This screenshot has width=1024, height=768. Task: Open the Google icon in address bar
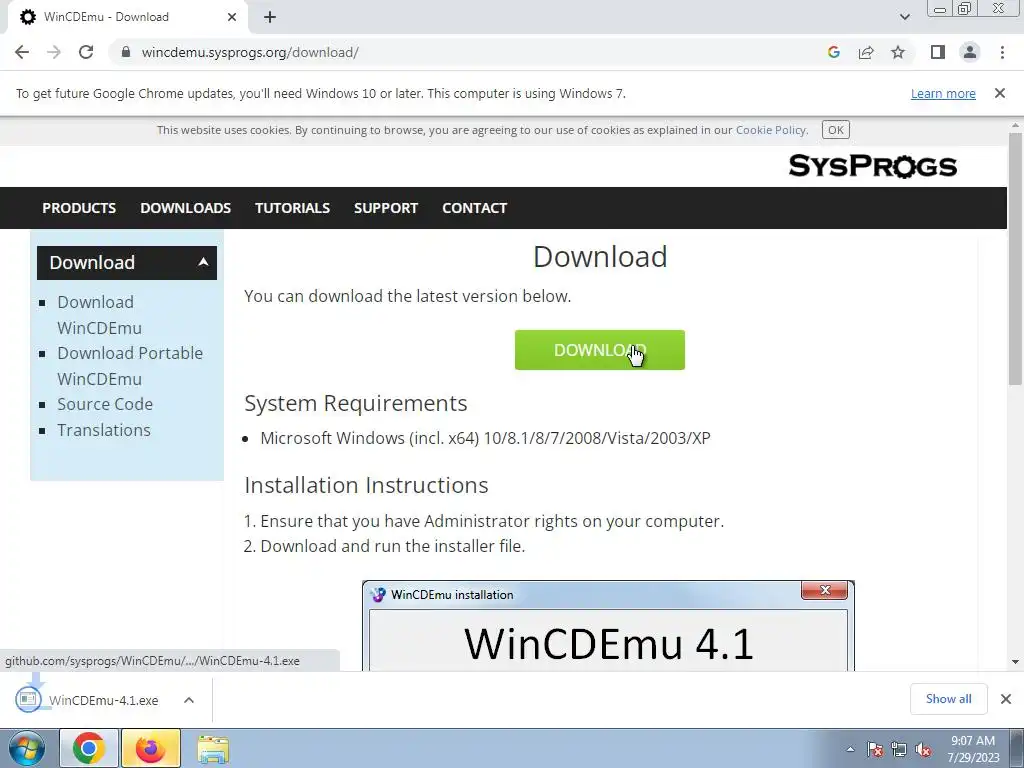[x=833, y=52]
